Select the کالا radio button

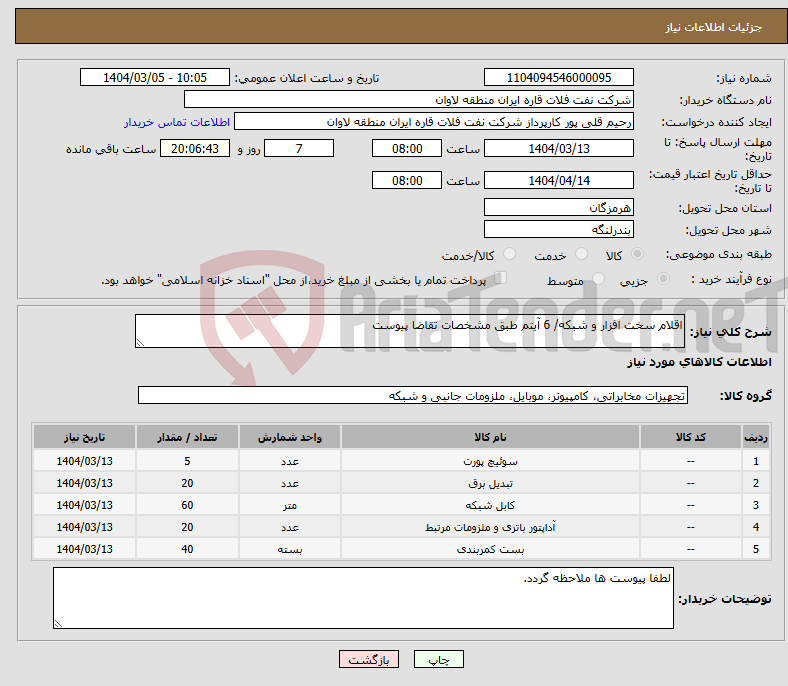tap(637, 254)
